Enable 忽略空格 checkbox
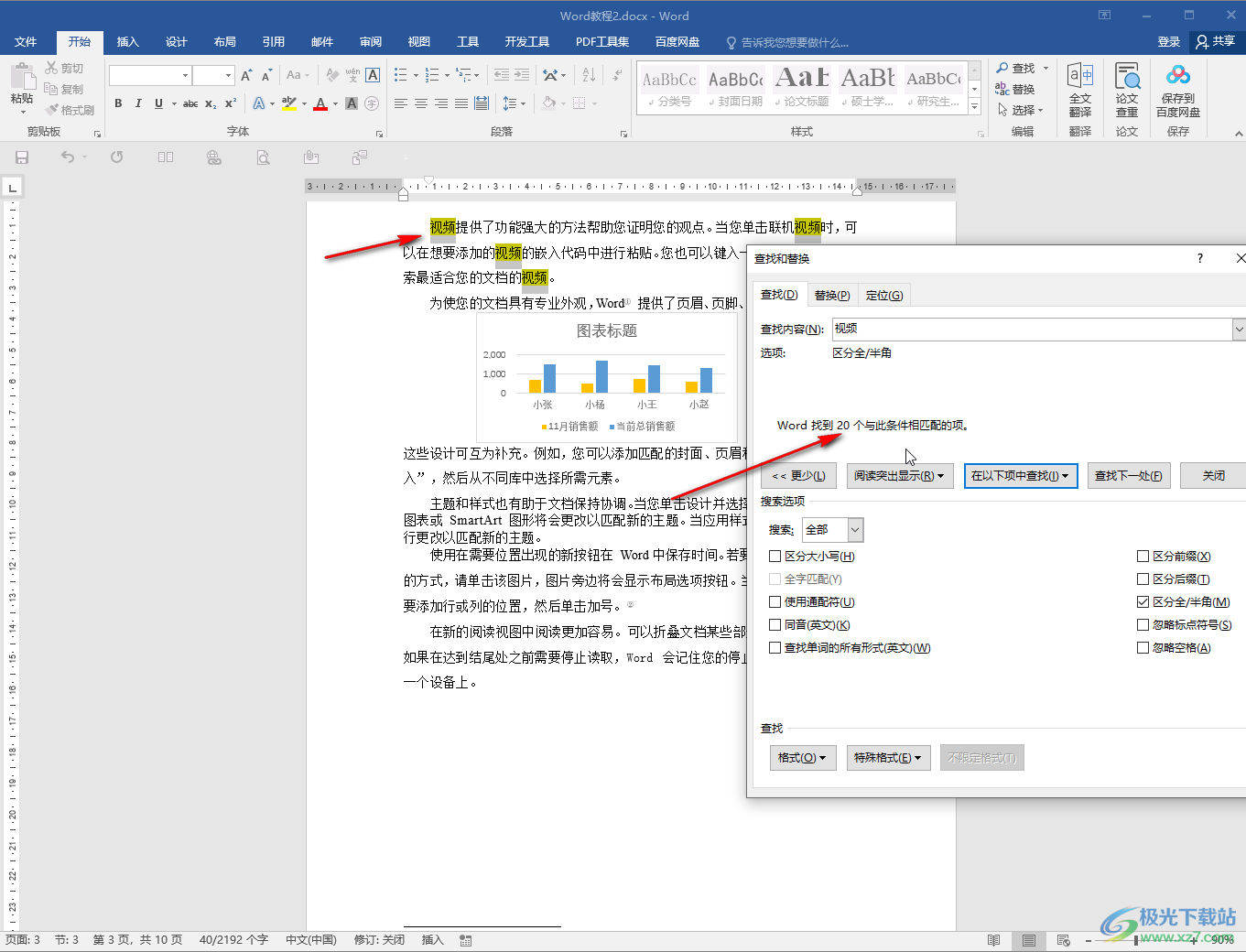 tap(1143, 647)
